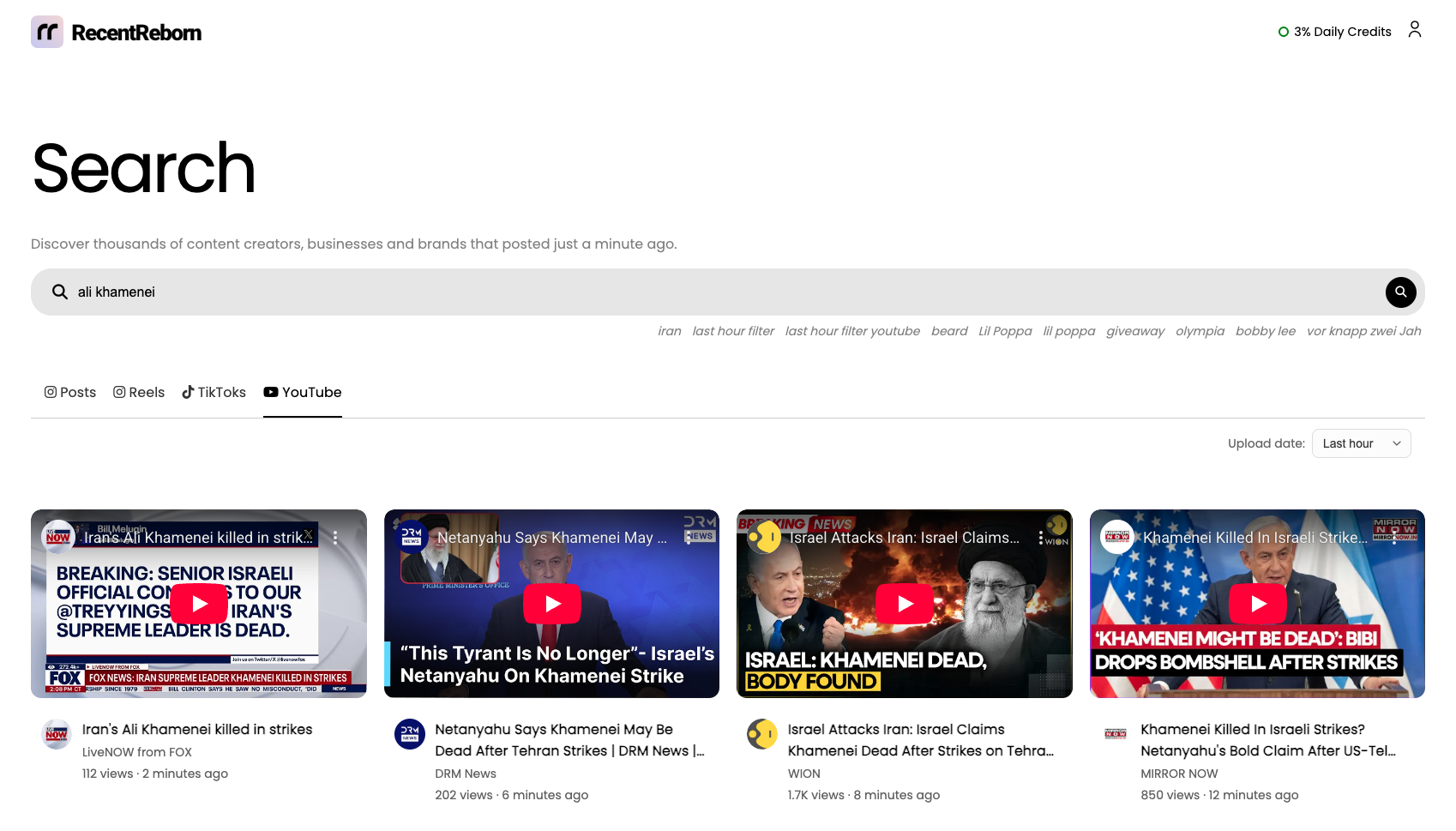Switch to the YouTube tab
This screenshot has width=1456, height=831.
click(x=303, y=392)
